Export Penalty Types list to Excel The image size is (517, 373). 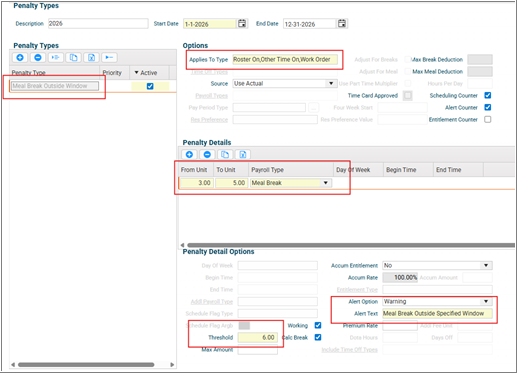(91, 58)
